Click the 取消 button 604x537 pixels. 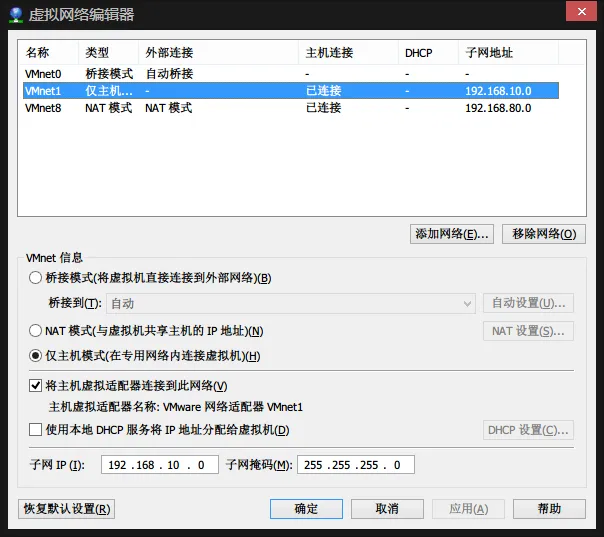tap(387, 509)
